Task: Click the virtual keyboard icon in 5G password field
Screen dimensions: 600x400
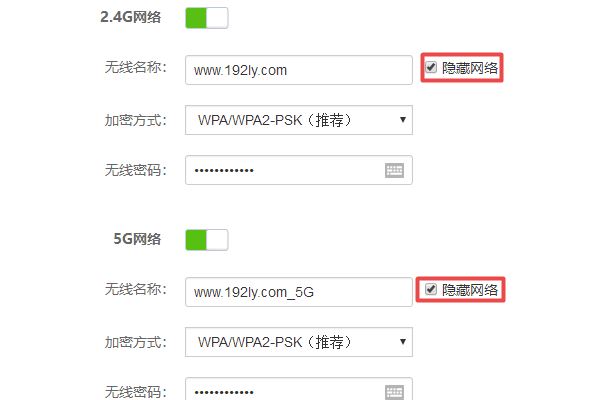Action: click(394, 392)
